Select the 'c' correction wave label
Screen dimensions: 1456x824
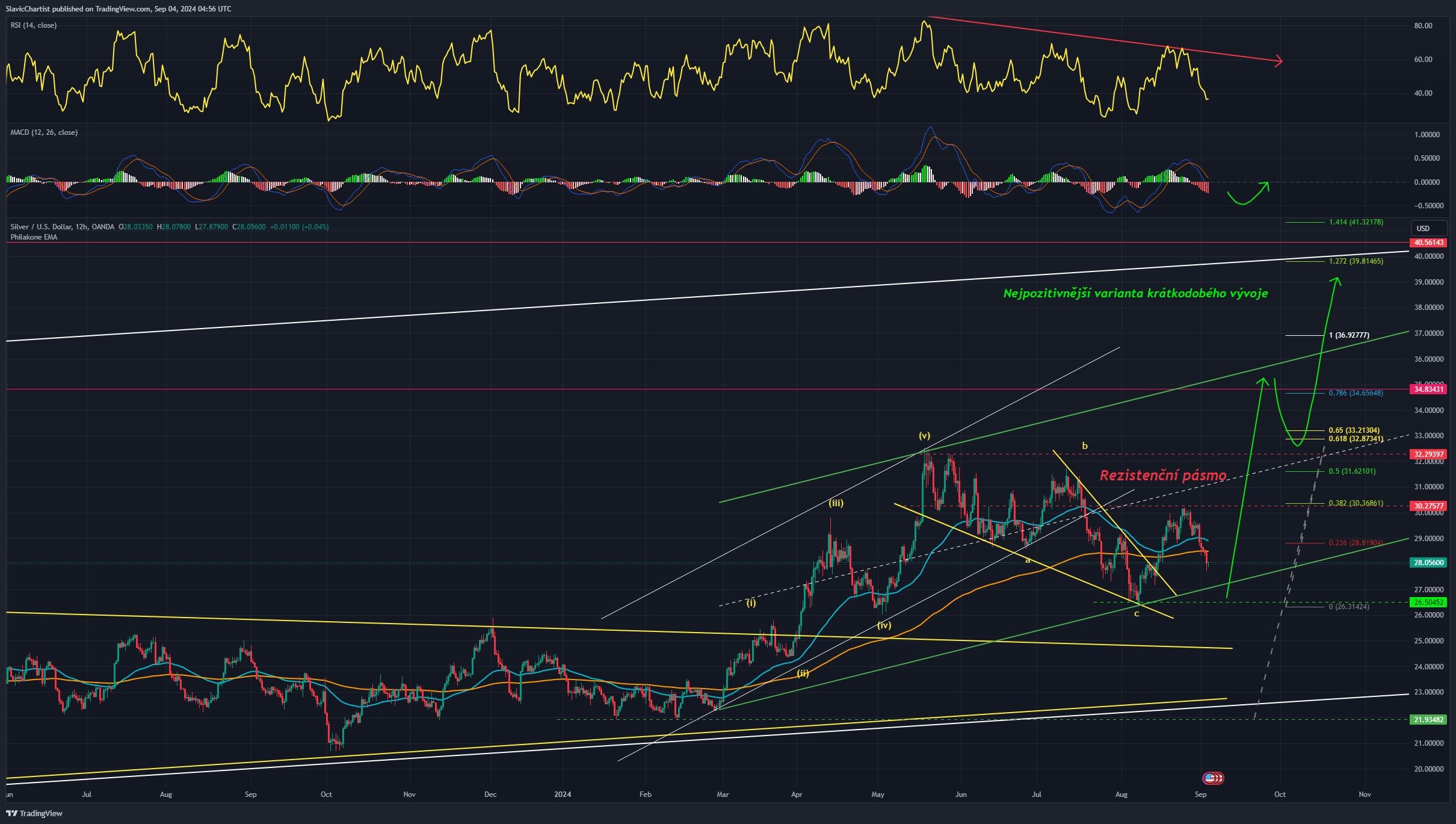coord(1137,614)
